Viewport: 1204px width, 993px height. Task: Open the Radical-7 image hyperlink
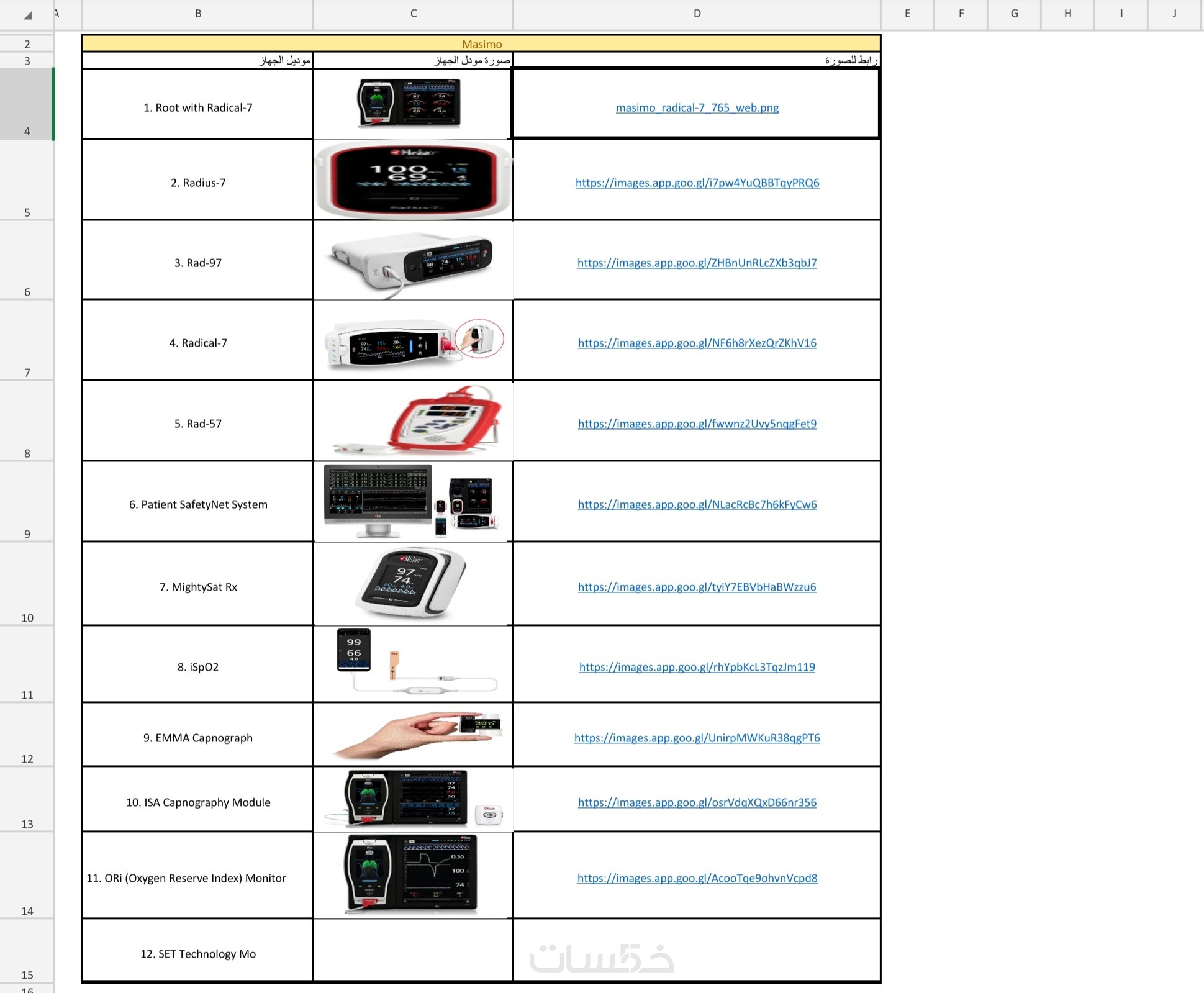coord(697,343)
